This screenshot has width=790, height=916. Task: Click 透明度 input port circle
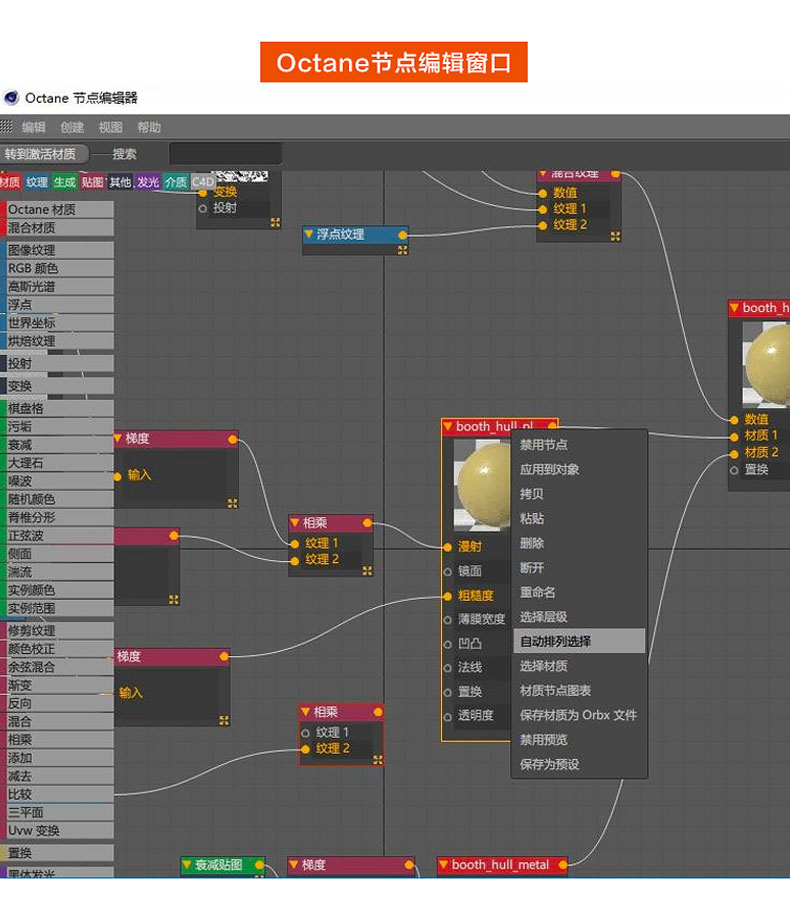448,717
